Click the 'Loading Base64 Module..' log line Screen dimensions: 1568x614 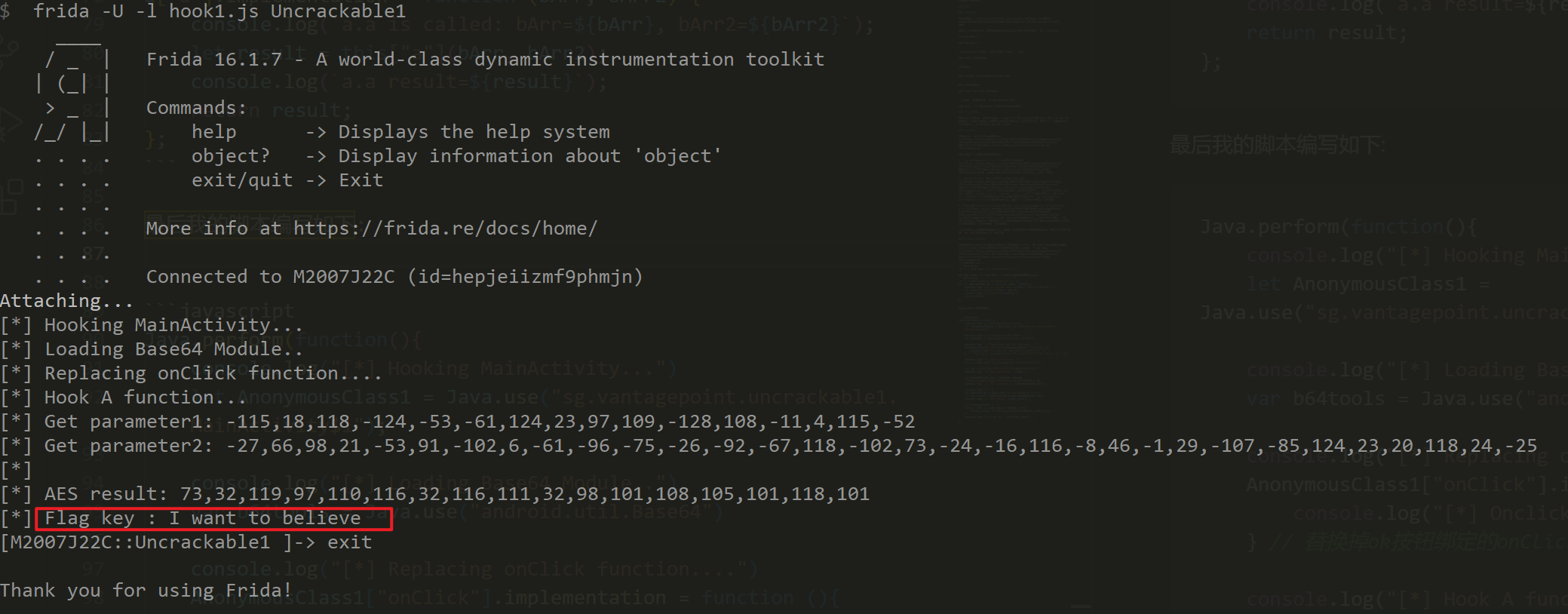click(x=173, y=349)
